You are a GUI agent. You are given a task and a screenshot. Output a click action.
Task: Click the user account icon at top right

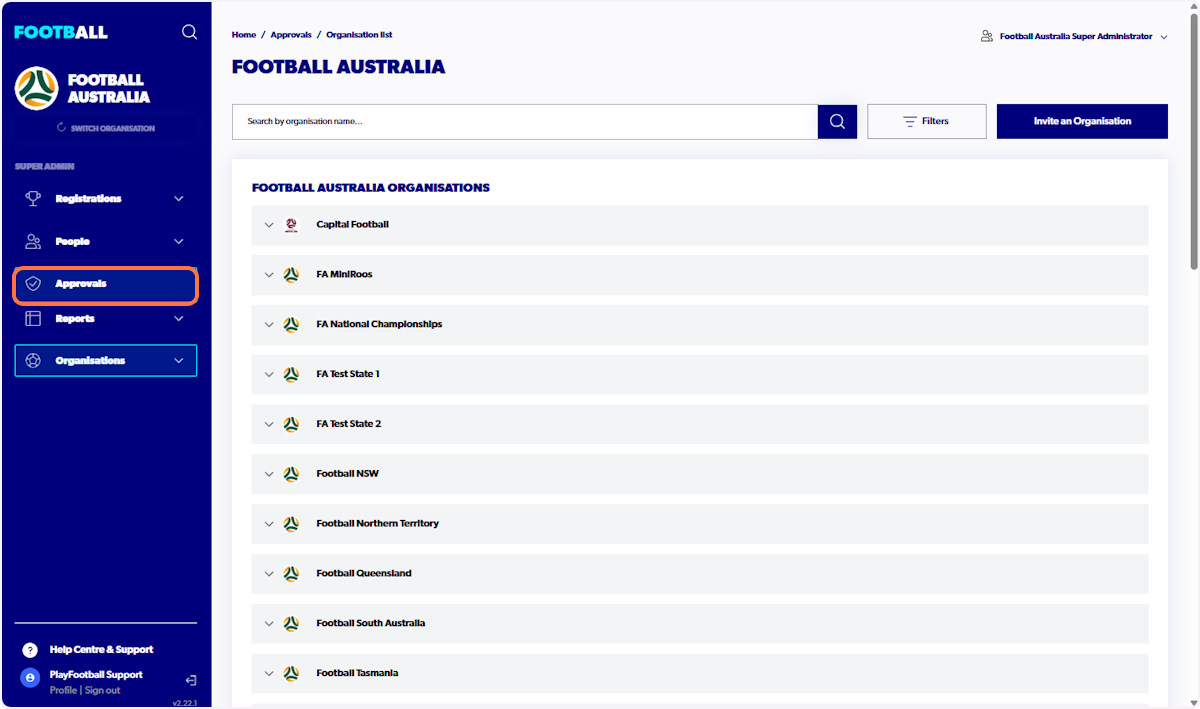click(x=987, y=36)
